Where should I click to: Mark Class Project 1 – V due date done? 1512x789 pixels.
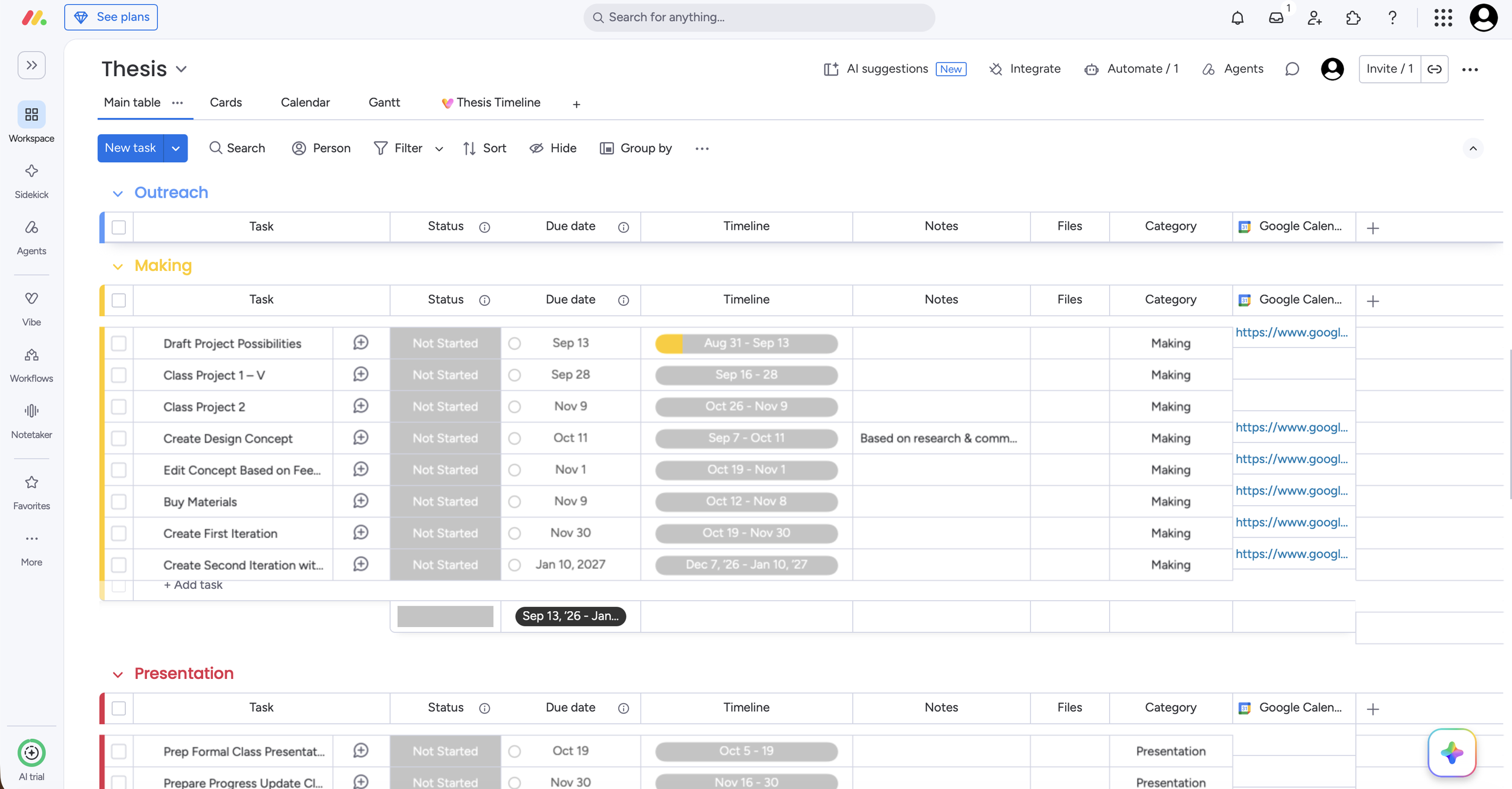coord(515,375)
